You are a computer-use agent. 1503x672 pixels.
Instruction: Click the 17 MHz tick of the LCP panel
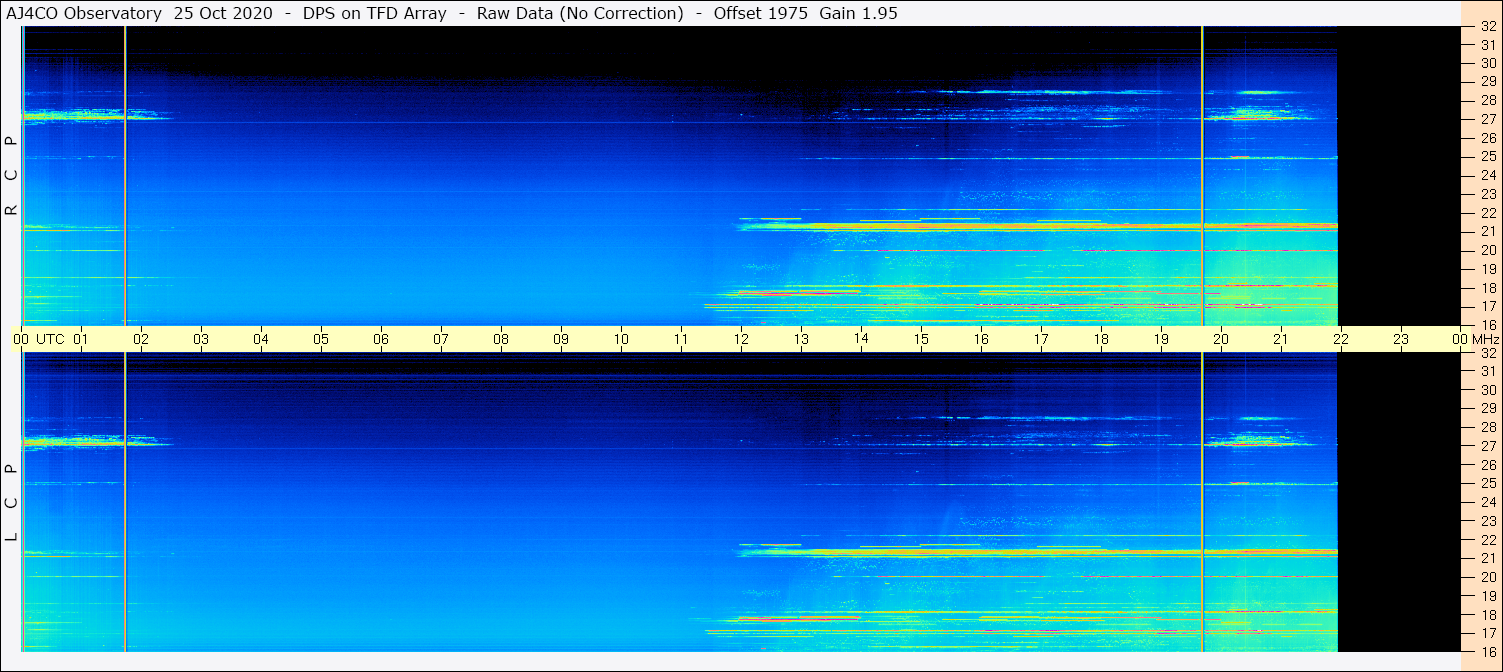point(1487,633)
